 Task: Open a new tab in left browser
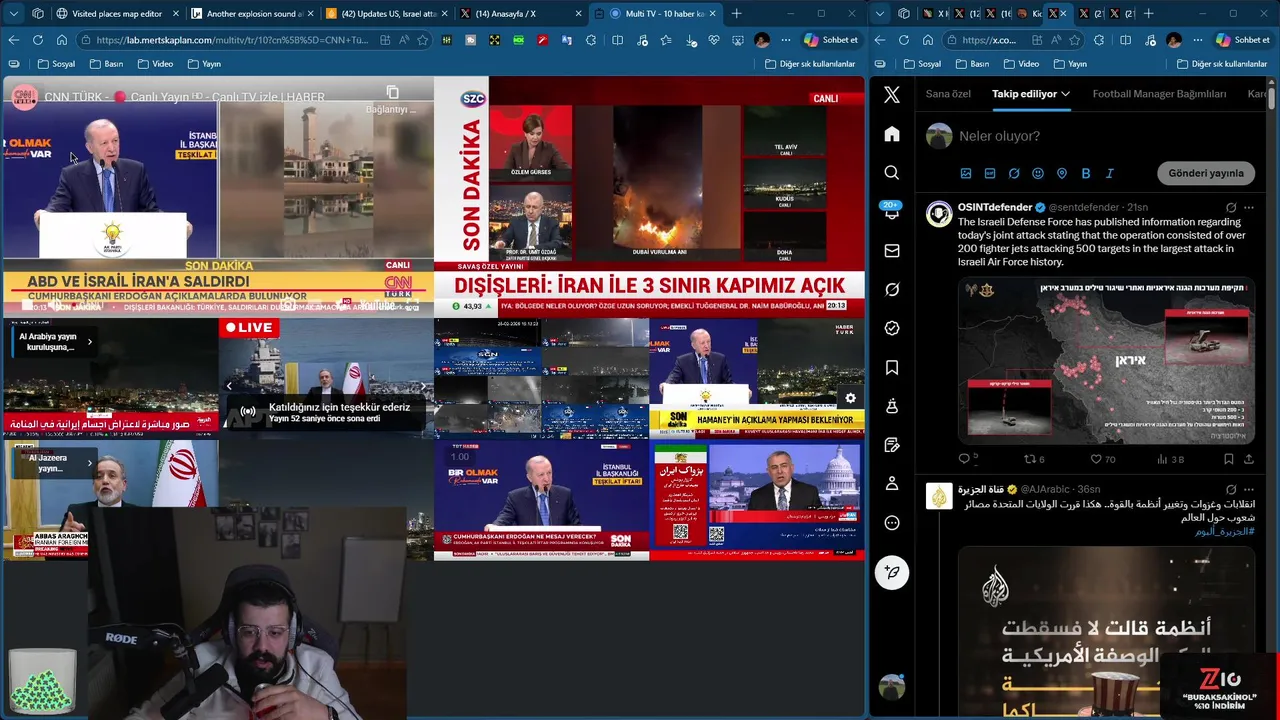point(737,13)
